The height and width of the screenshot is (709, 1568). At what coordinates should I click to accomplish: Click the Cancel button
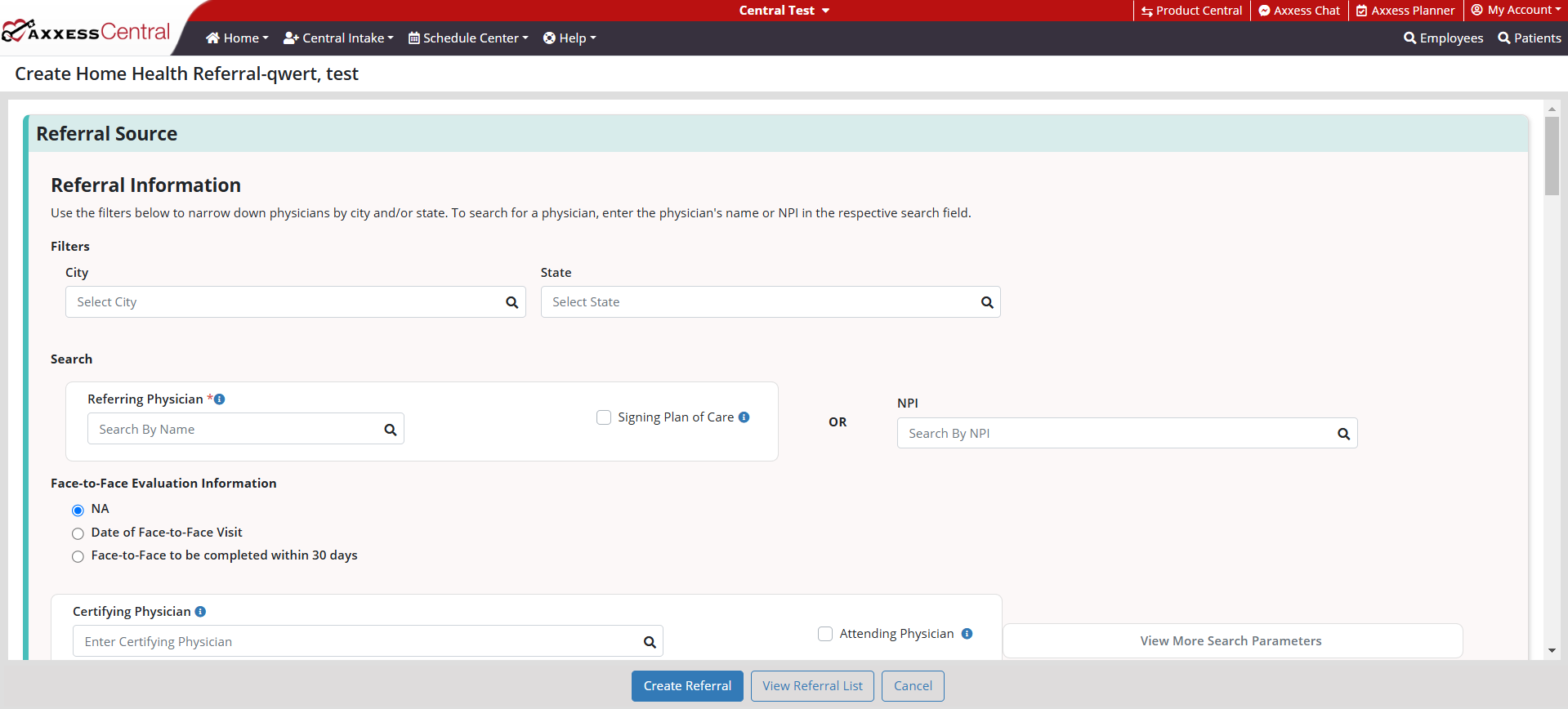click(913, 686)
